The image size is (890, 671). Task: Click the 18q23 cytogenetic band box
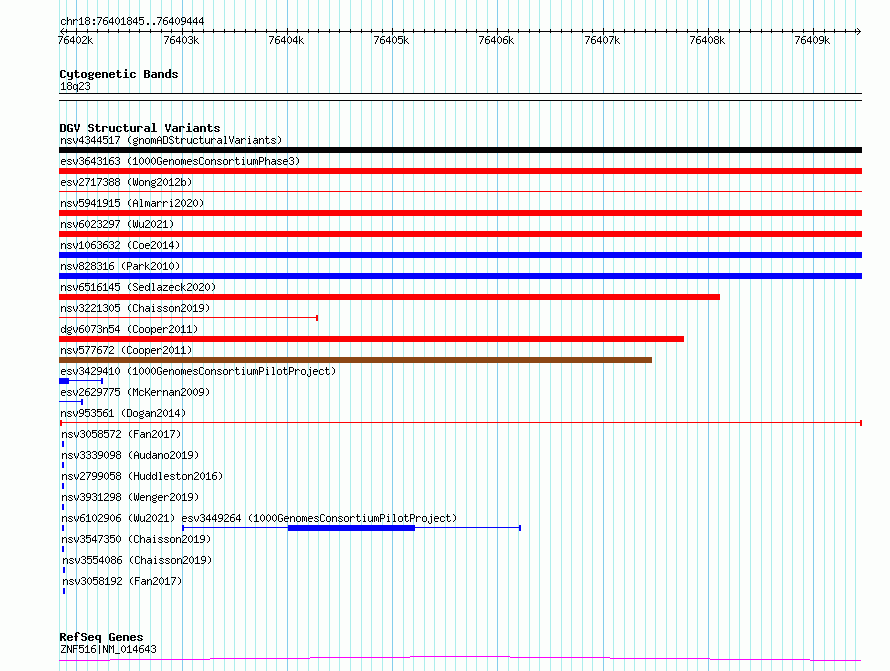(460, 97)
